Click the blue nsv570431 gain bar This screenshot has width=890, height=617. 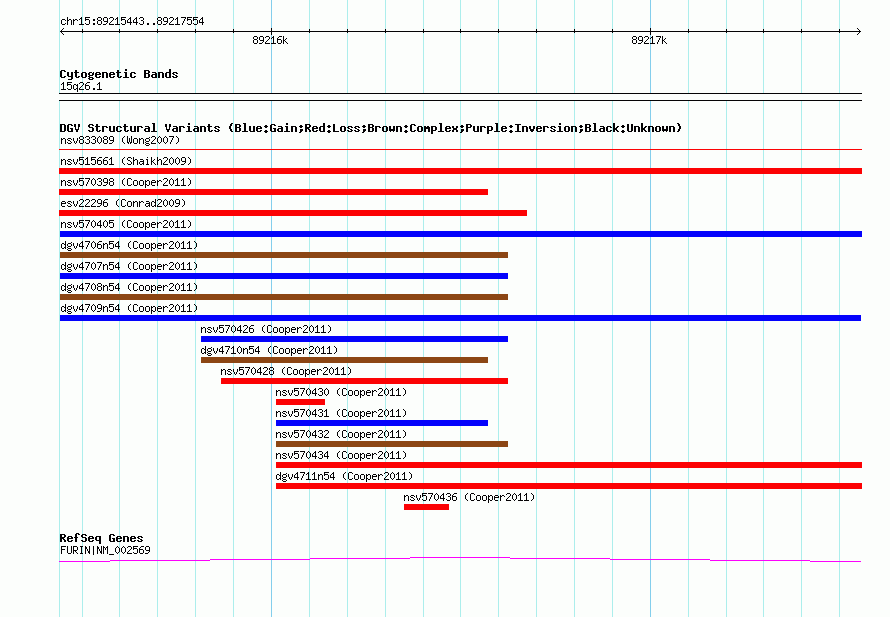click(381, 423)
